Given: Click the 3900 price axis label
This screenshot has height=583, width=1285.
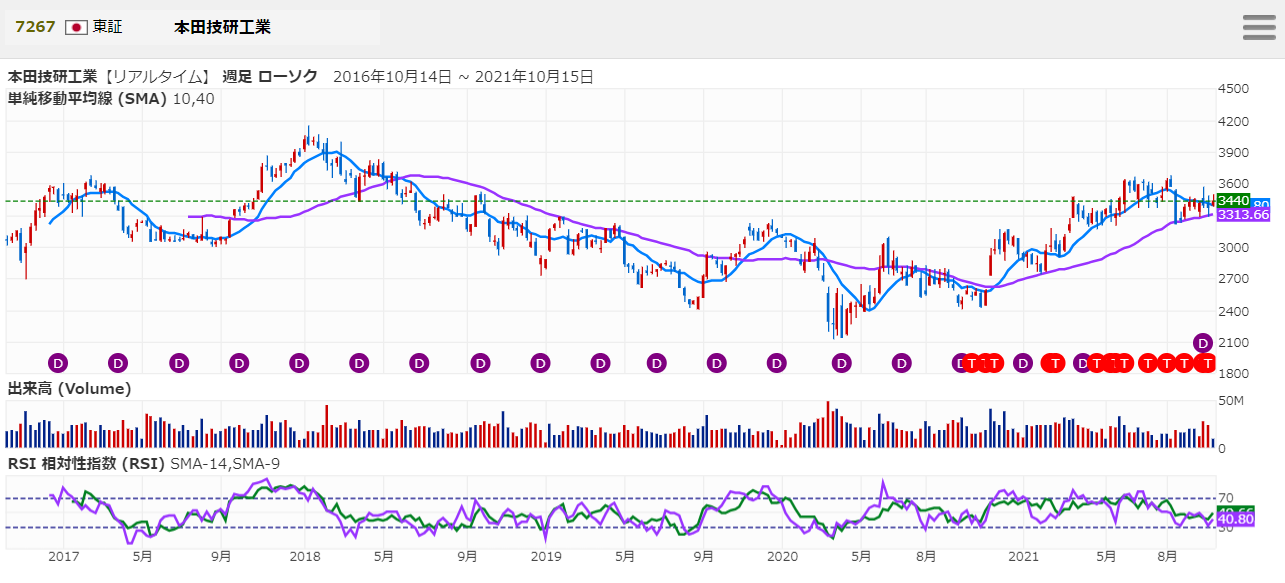Looking at the screenshot, I should (1234, 153).
